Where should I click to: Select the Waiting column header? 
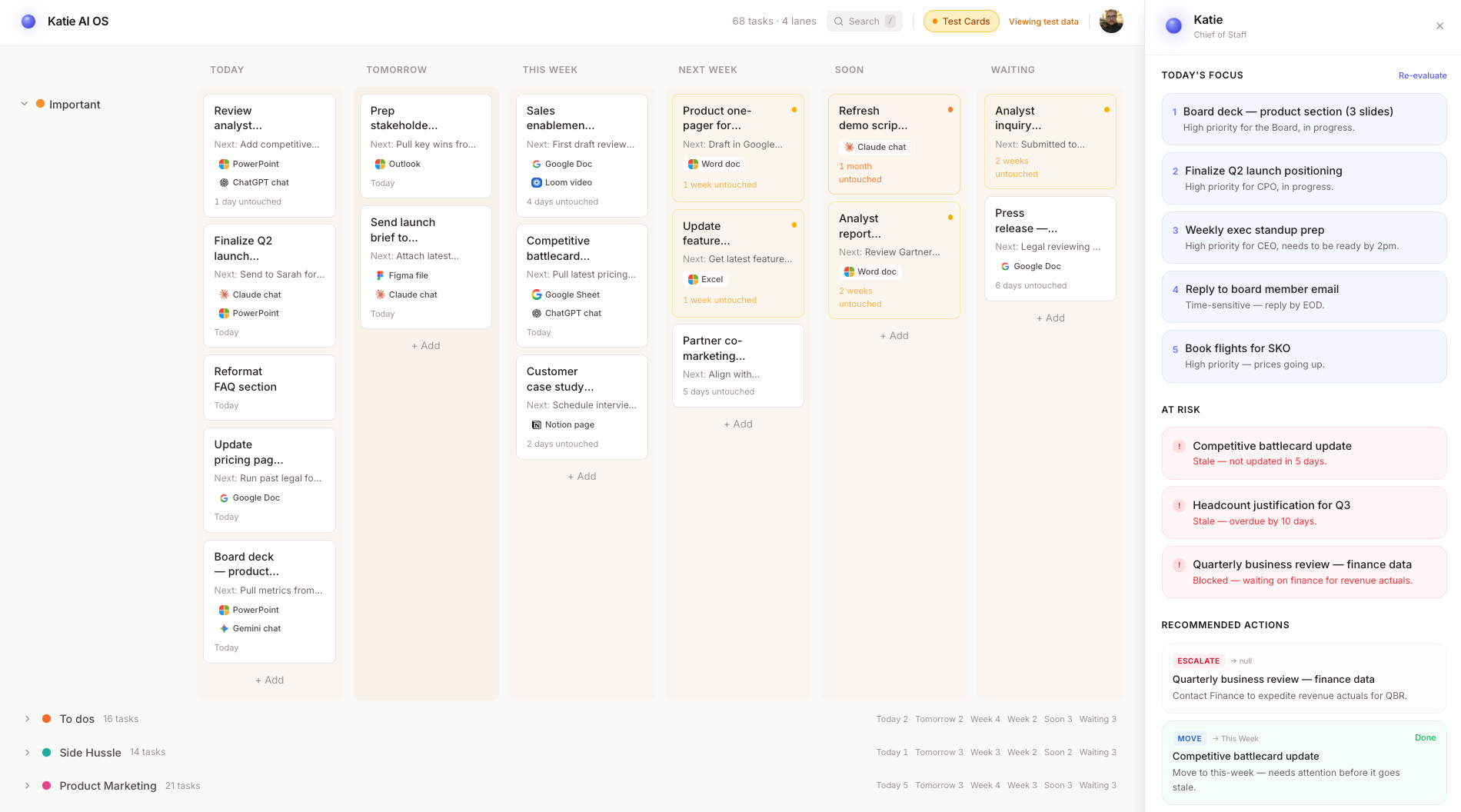pyautogui.click(x=1012, y=70)
